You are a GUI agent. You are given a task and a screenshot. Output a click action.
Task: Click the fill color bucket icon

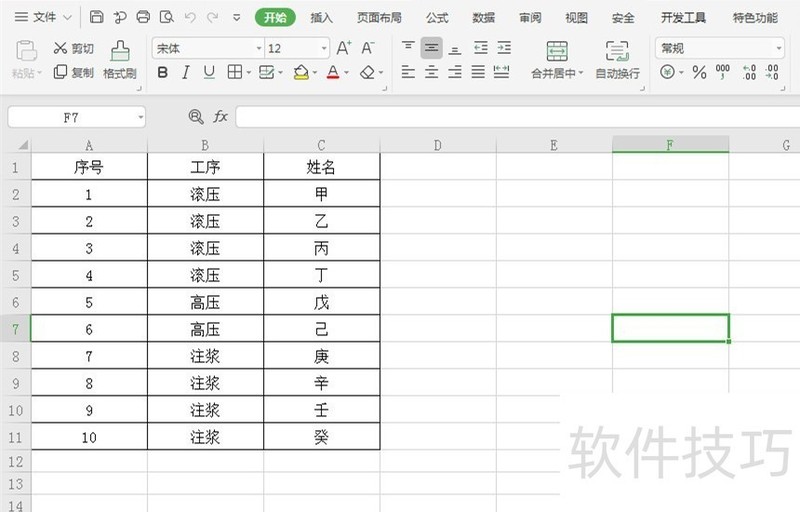click(x=301, y=72)
